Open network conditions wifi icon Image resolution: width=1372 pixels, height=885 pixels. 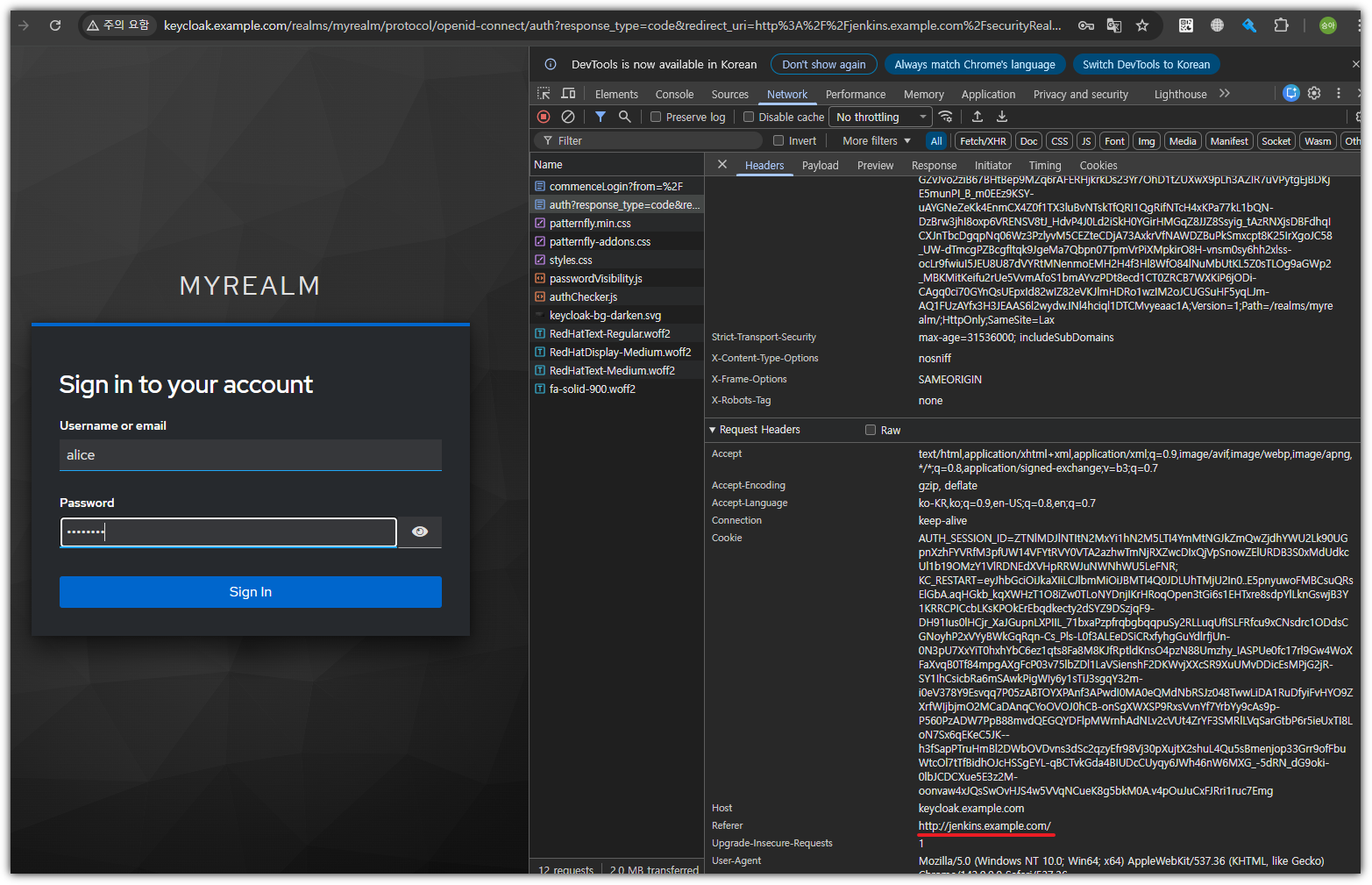coord(945,117)
